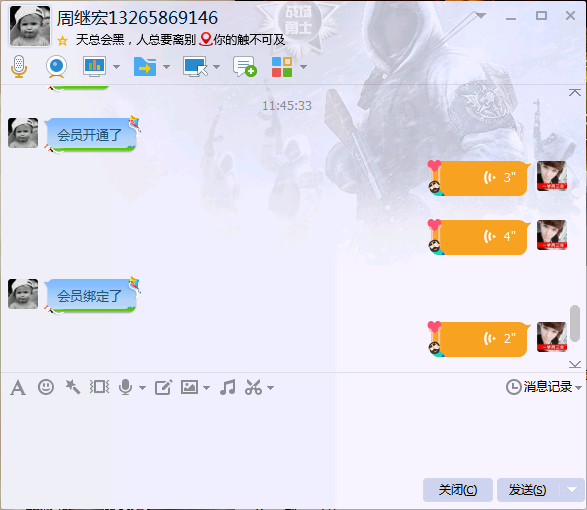Expand the screenshot scissors dropdown arrow
The width and height of the screenshot is (587, 510).
tap(271, 388)
